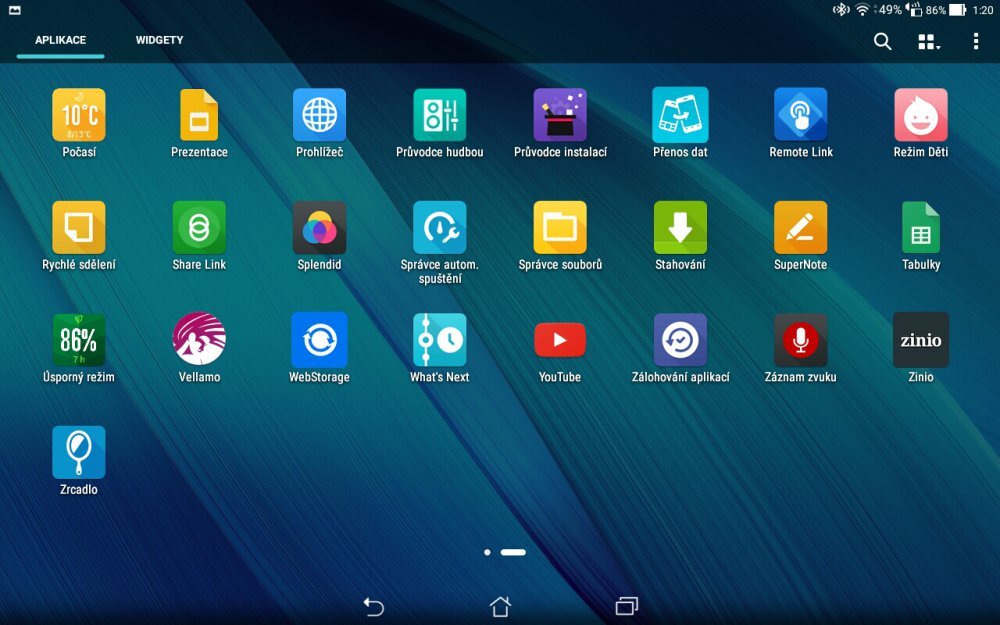This screenshot has width=1000, height=625.
Task: Open the Splendid display tool
Action: [319, 227]
